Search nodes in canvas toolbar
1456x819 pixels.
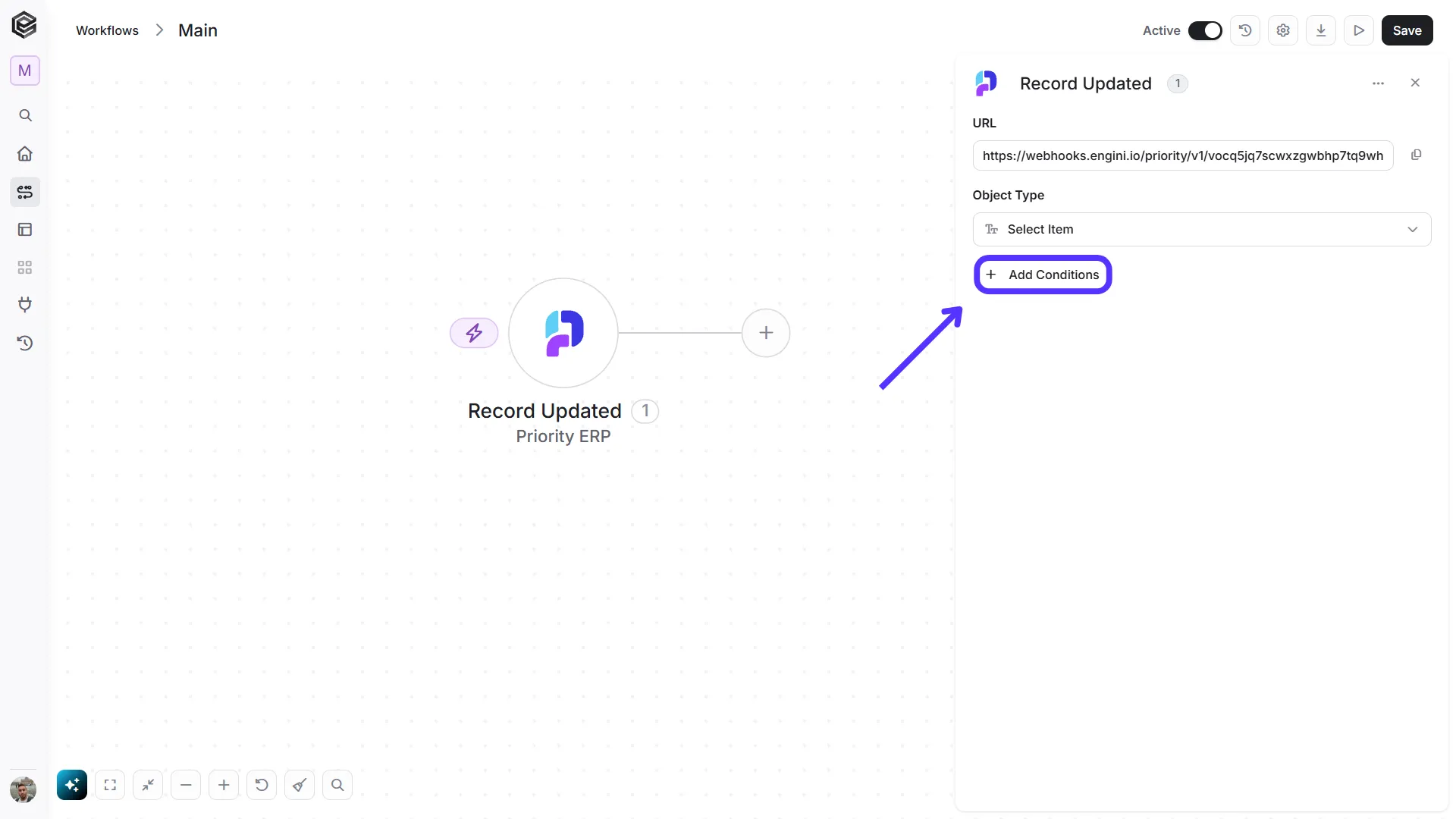tap(337, 785)
